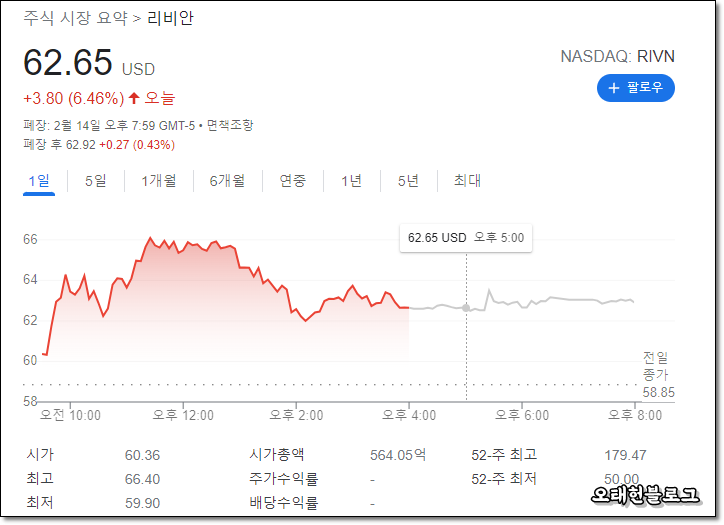Switch to the 6개월 chart range tab
This screenshot has width=724, height=525.
point(227,181)
